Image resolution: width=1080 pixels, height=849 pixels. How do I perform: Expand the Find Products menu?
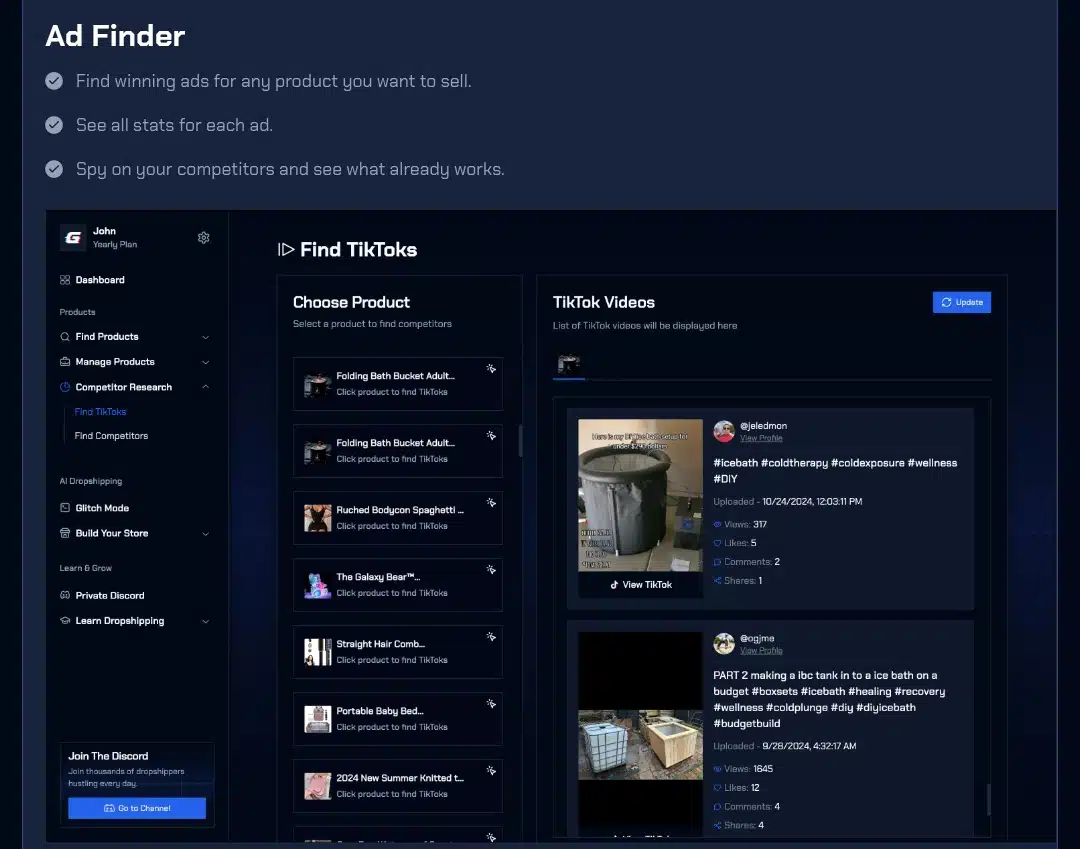click(x=206, y=337)
